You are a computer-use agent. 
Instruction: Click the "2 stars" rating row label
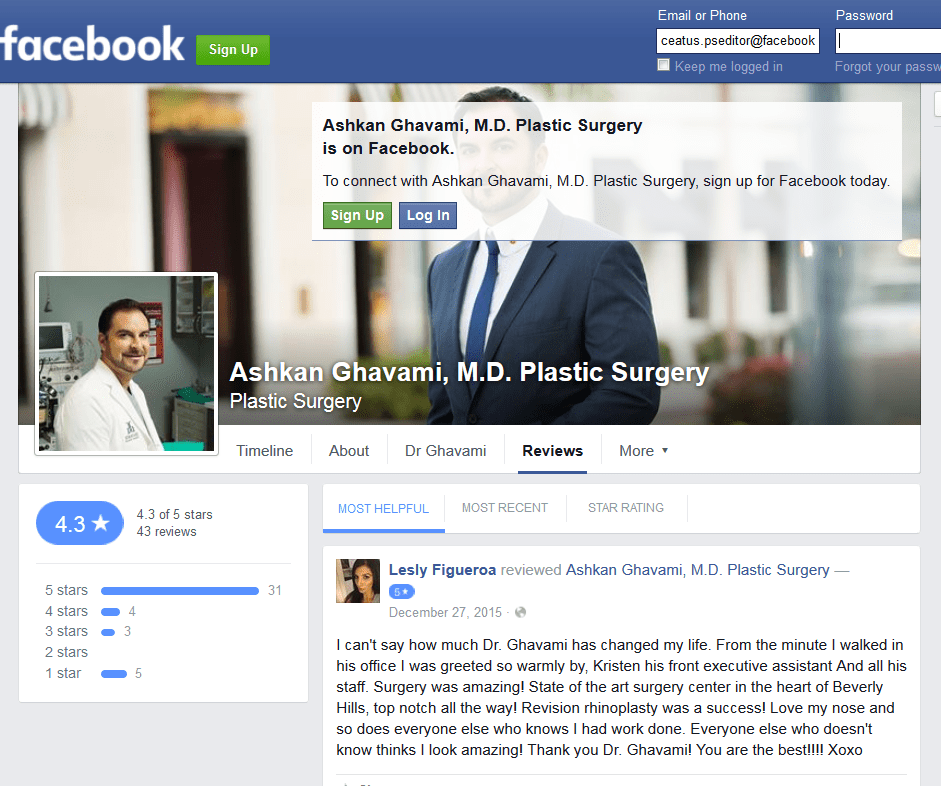(66, 652)
